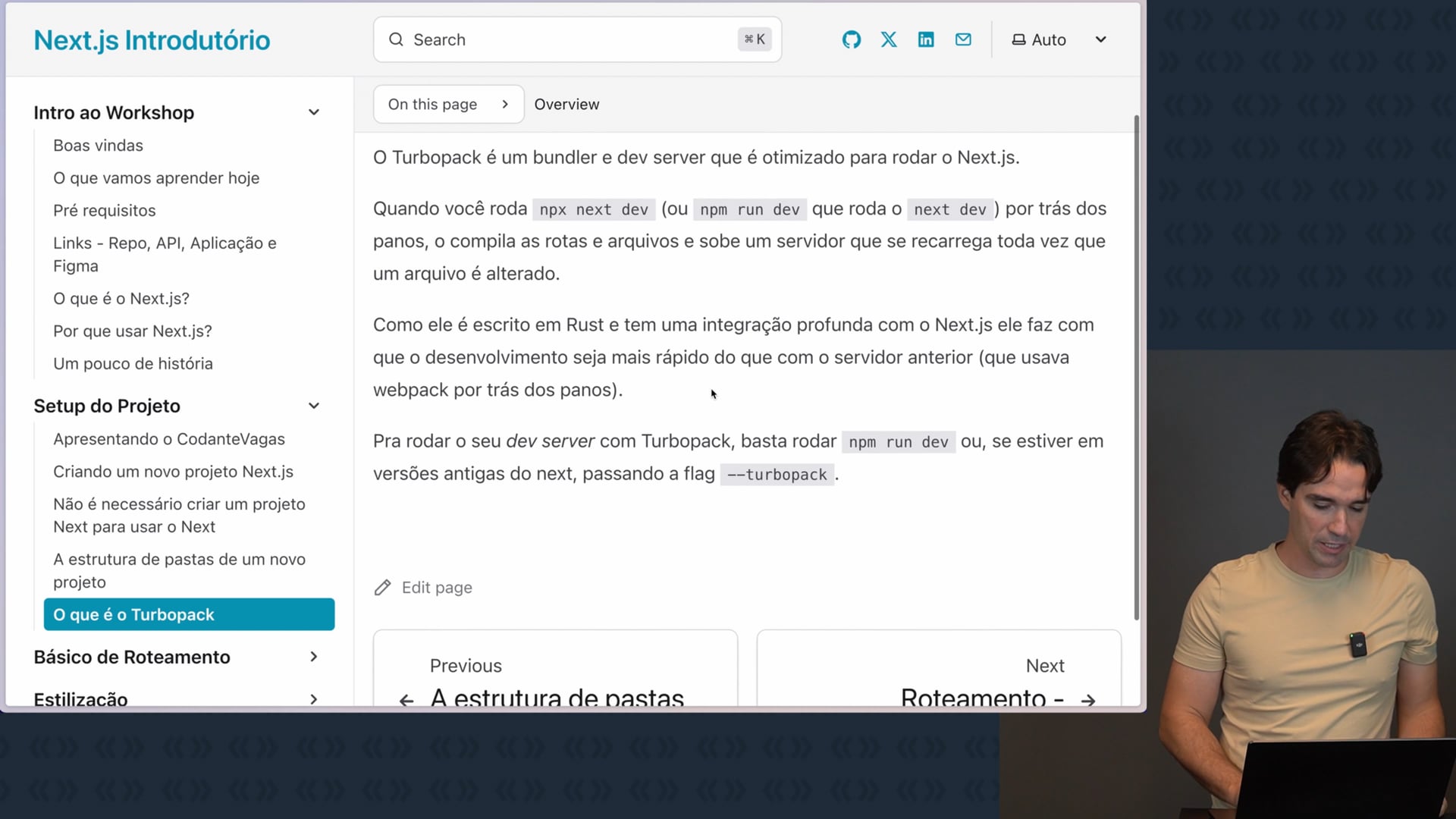
Task: Click the right arrow in Next card
Action: pos(1087,700)
